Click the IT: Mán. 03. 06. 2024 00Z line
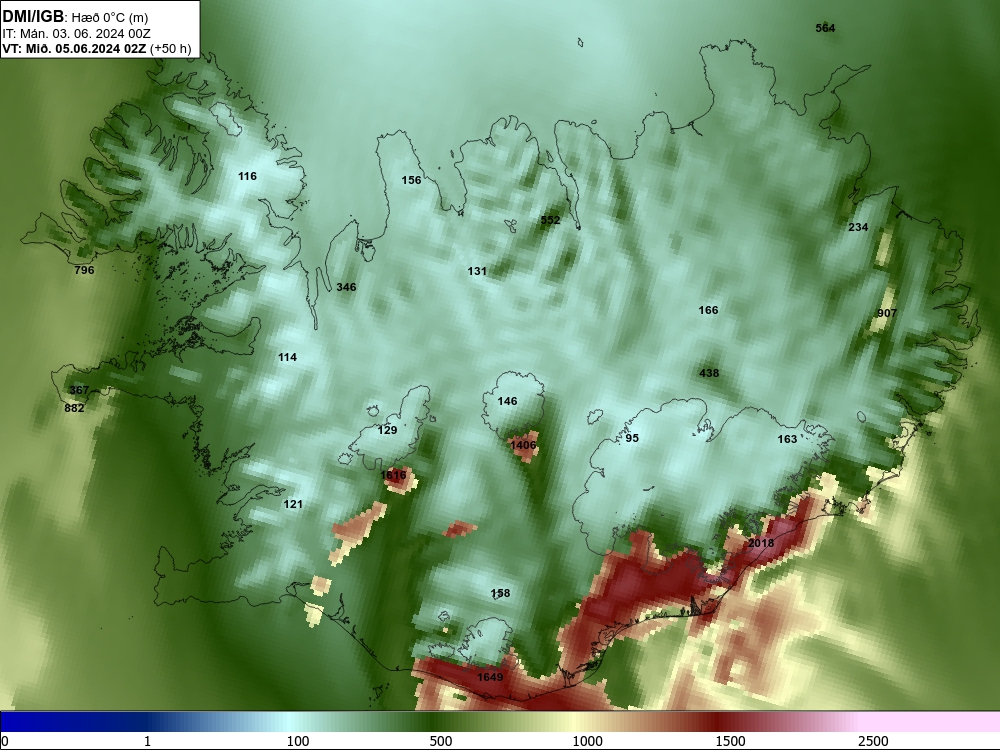Screen dimensions: 1000x750 point(77,34)
